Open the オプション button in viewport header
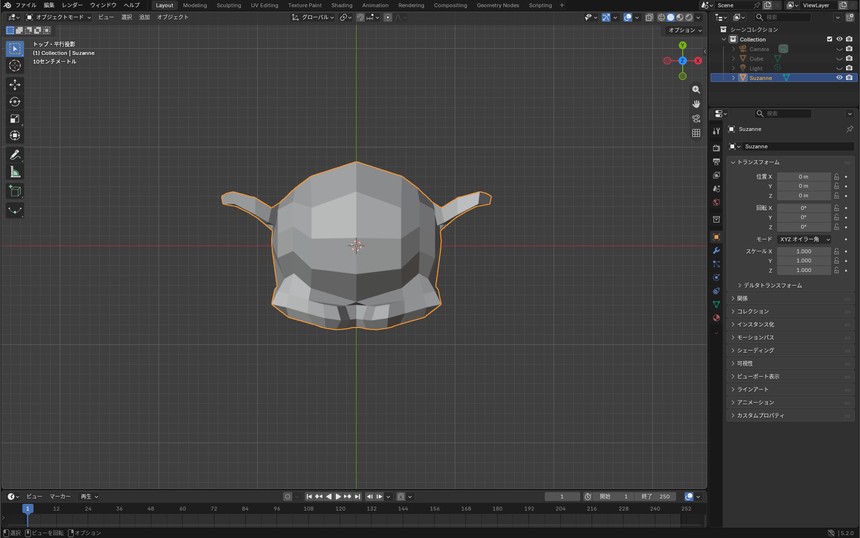Screen dimensions: 860x538 tap(684, 30)
